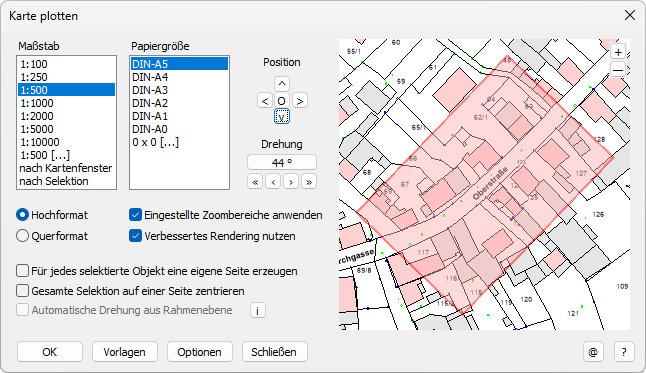646x373 pixels.
Task: Select Querformat orientation
Action: pyautogui.click(x=52, y=236)
